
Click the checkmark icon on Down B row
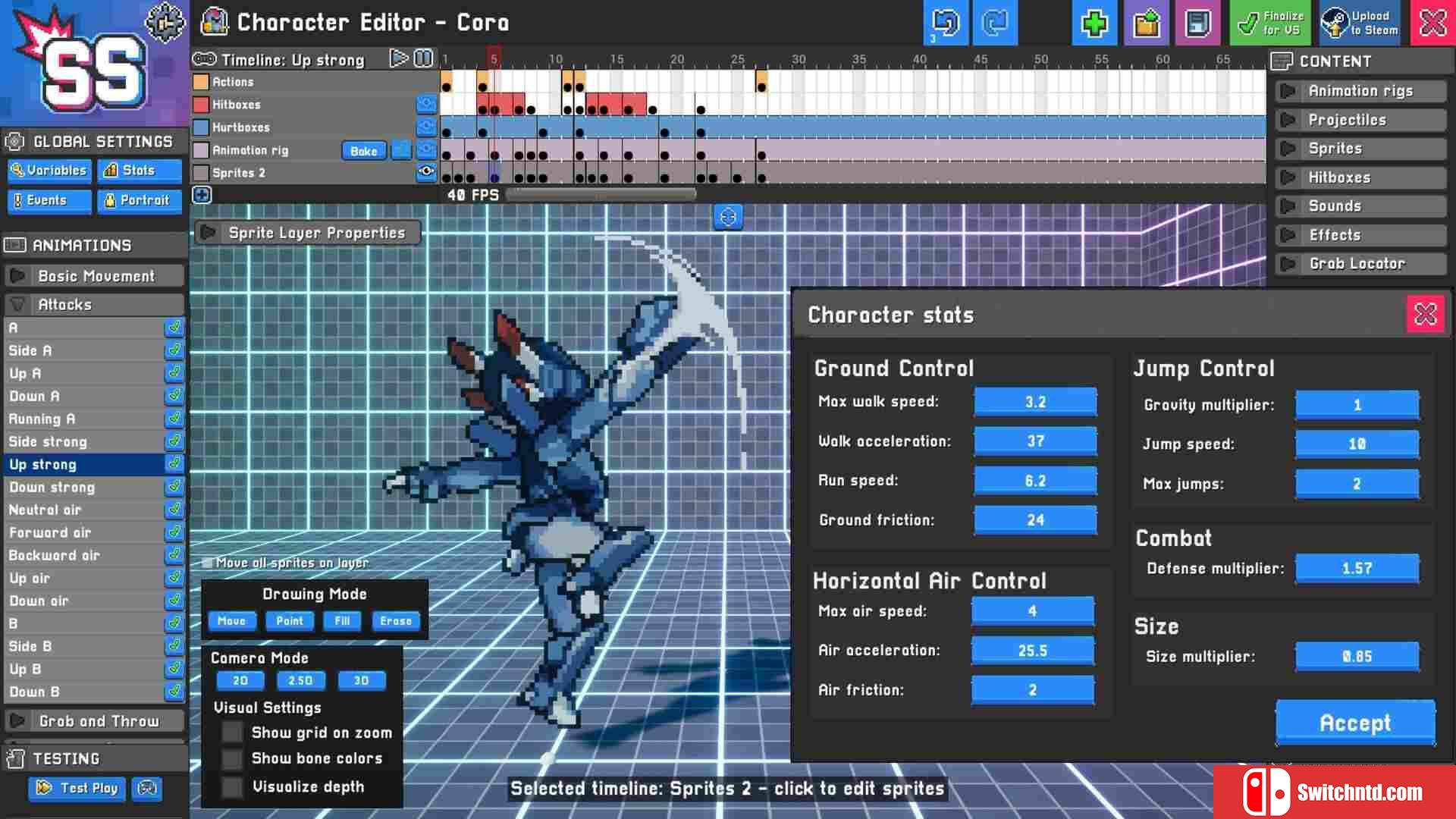tap(174, 691)
